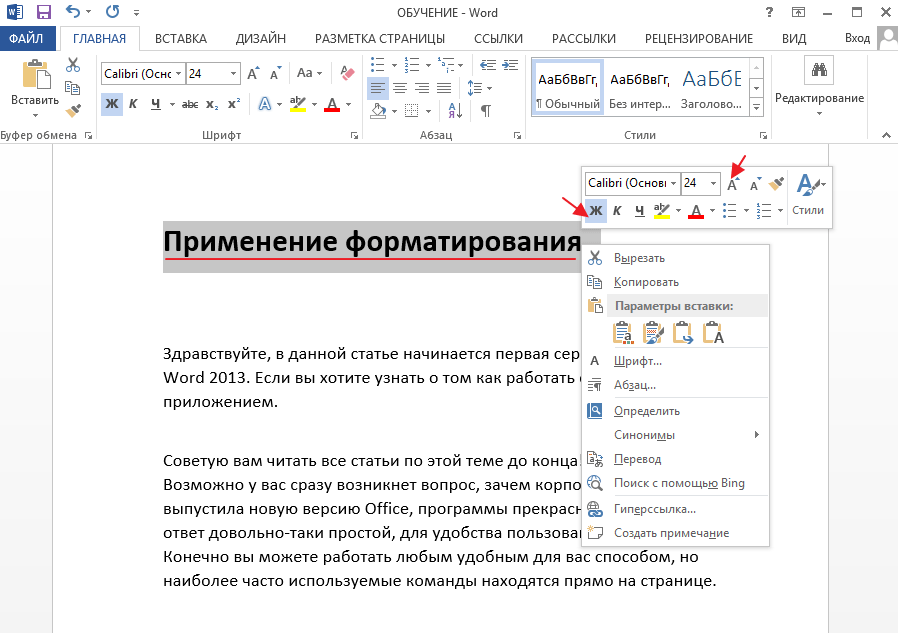The height and width of the screenshot is (633, 898).
Task: Open the ФАЙЛ tab
Action: point(27,38)
